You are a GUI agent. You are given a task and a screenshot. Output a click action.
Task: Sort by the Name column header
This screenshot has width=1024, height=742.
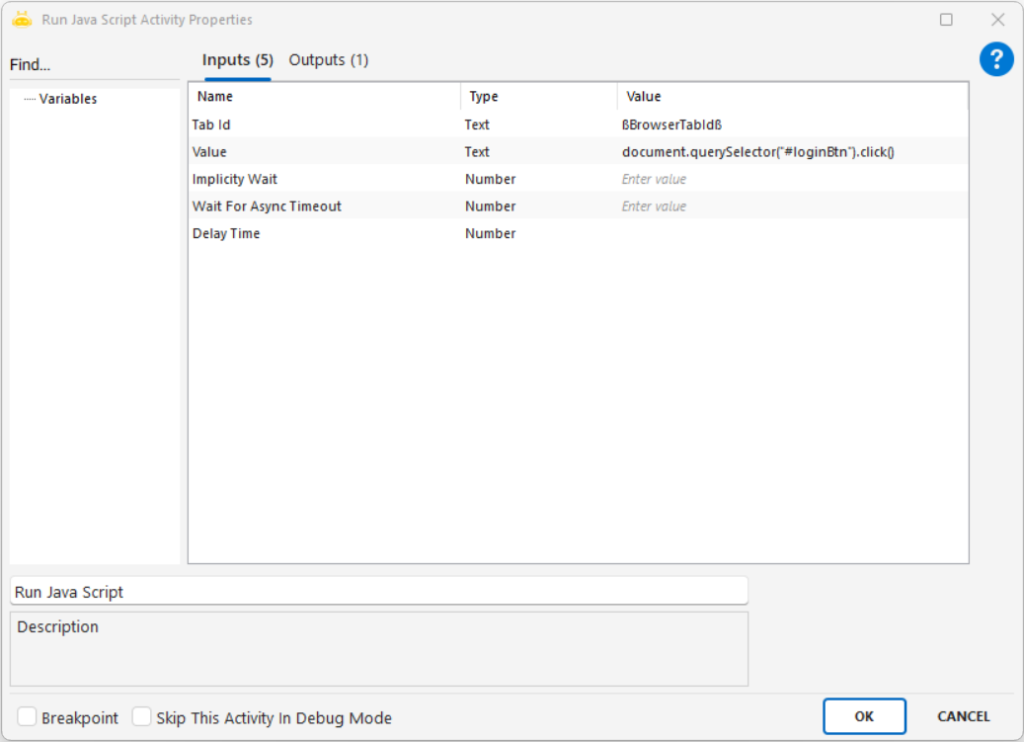(x=323, y=97)
